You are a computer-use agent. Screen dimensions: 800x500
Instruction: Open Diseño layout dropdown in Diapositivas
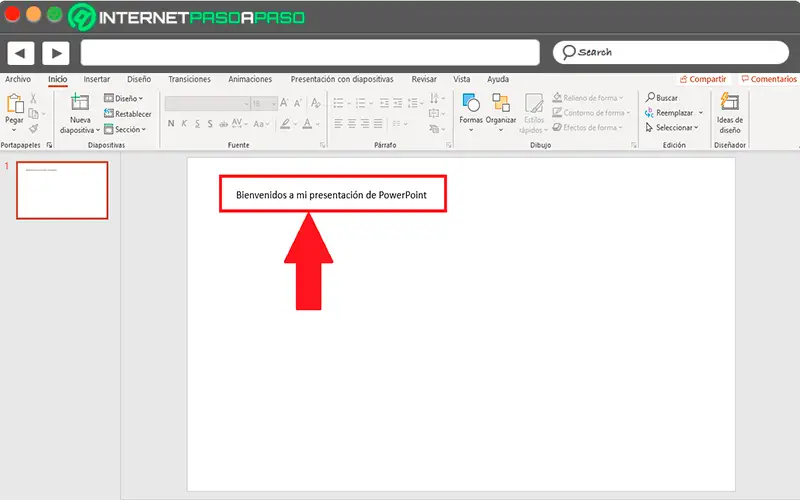click(x=123, y=98)
